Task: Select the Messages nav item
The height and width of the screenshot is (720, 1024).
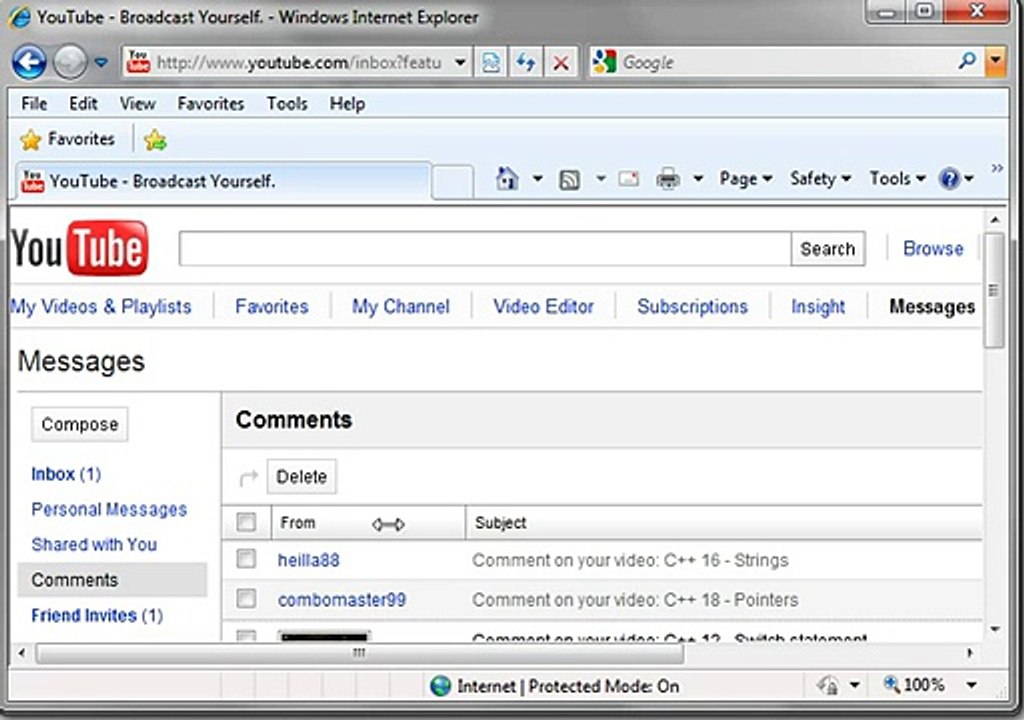Action: point(932,306)
